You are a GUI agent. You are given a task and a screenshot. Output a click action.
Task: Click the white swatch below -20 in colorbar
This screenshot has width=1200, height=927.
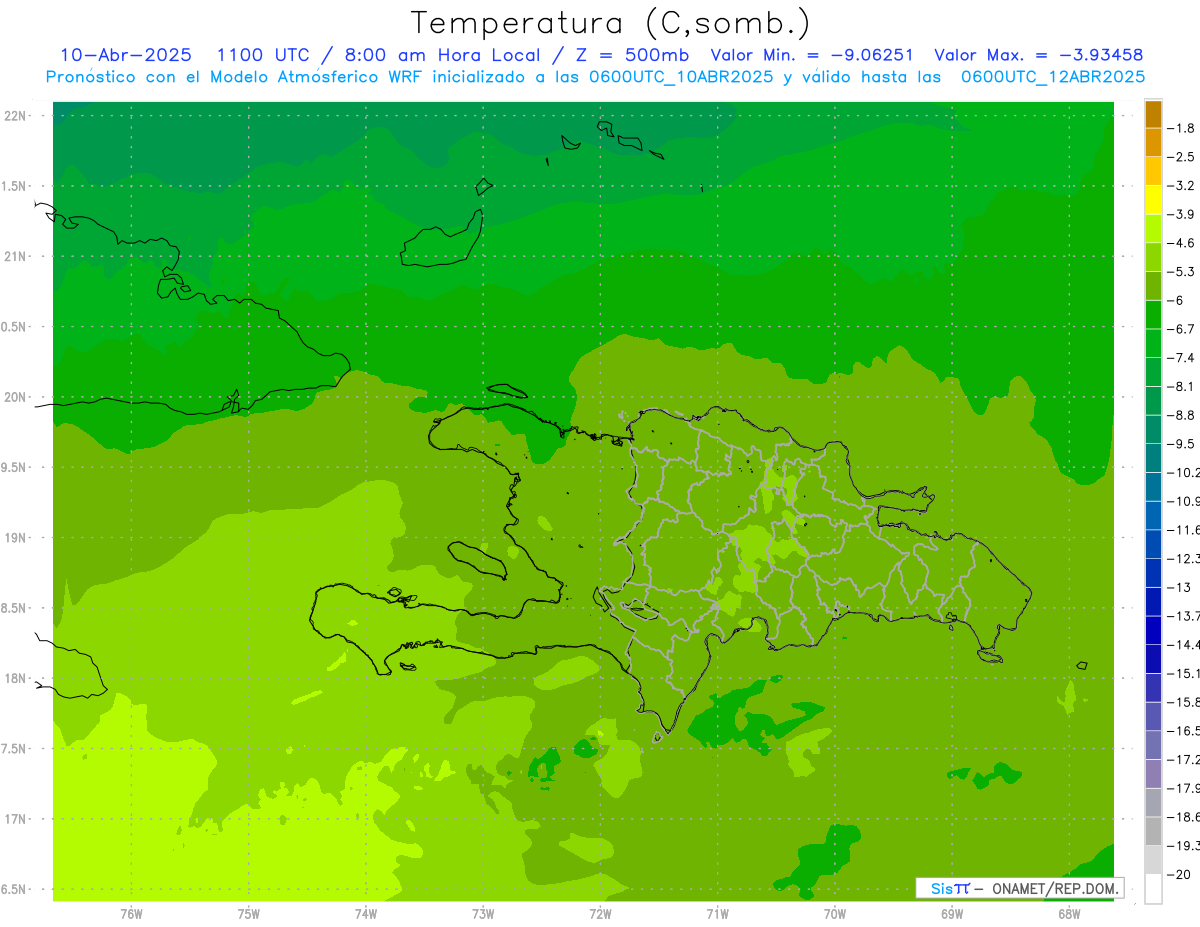1153,888
